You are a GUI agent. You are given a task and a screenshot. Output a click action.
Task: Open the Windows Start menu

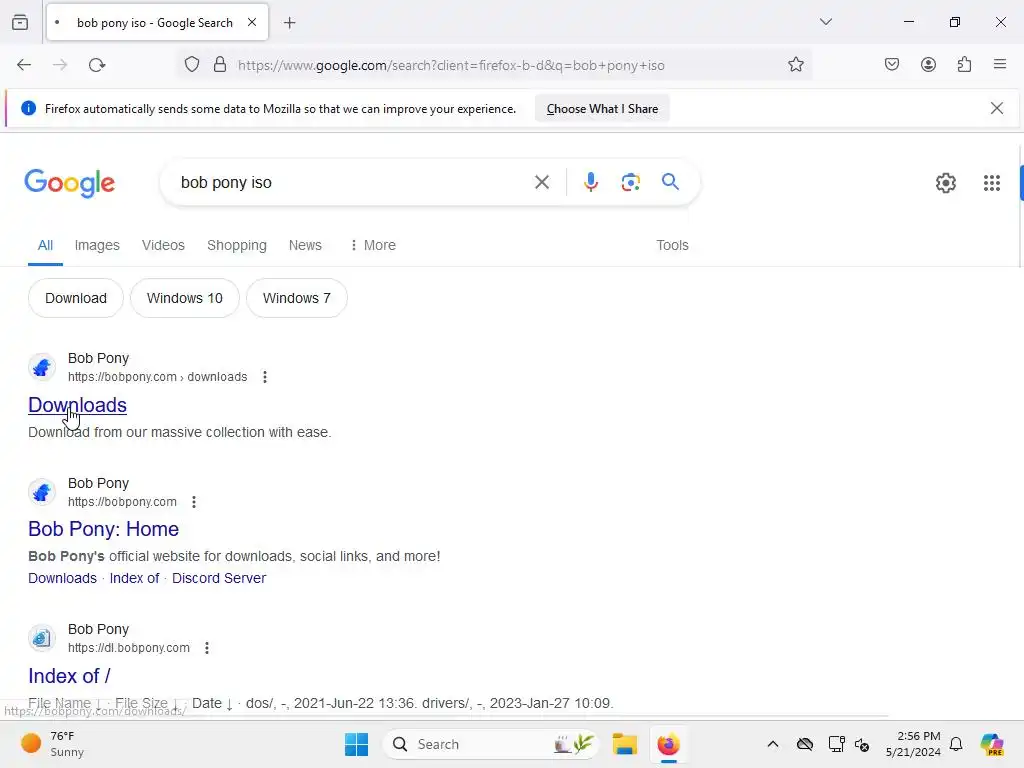pyautogui.click(x=356, y=744)
